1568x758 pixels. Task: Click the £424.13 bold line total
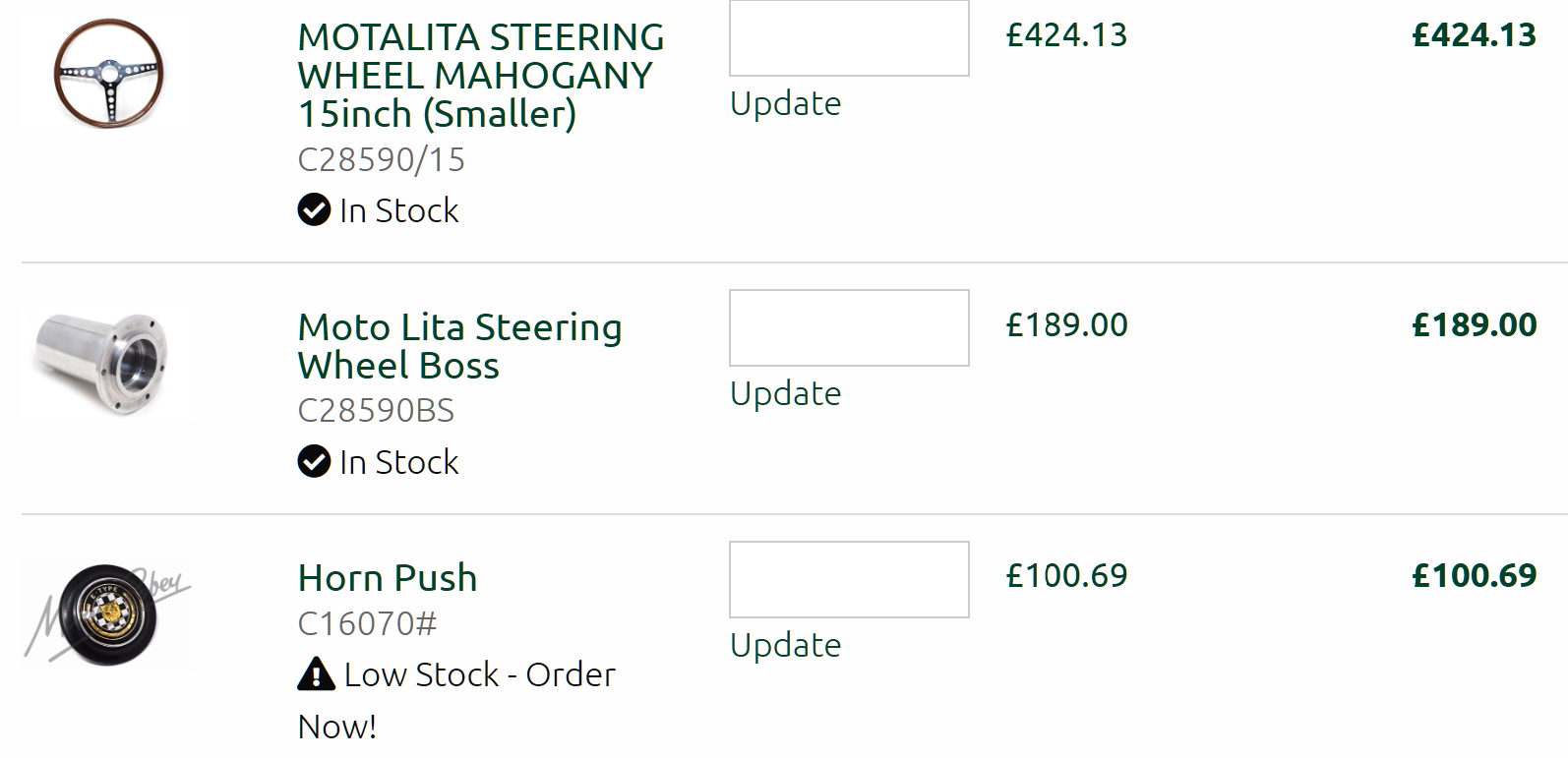pyautogui.click(x=1474, y=35)
